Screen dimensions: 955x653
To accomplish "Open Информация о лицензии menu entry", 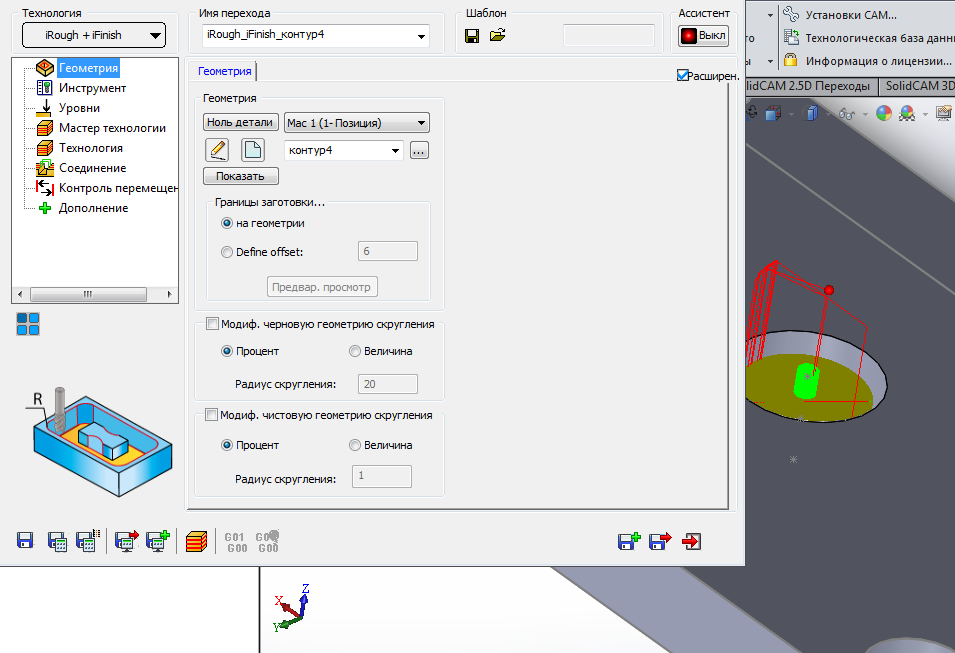I will pos(868,61).
